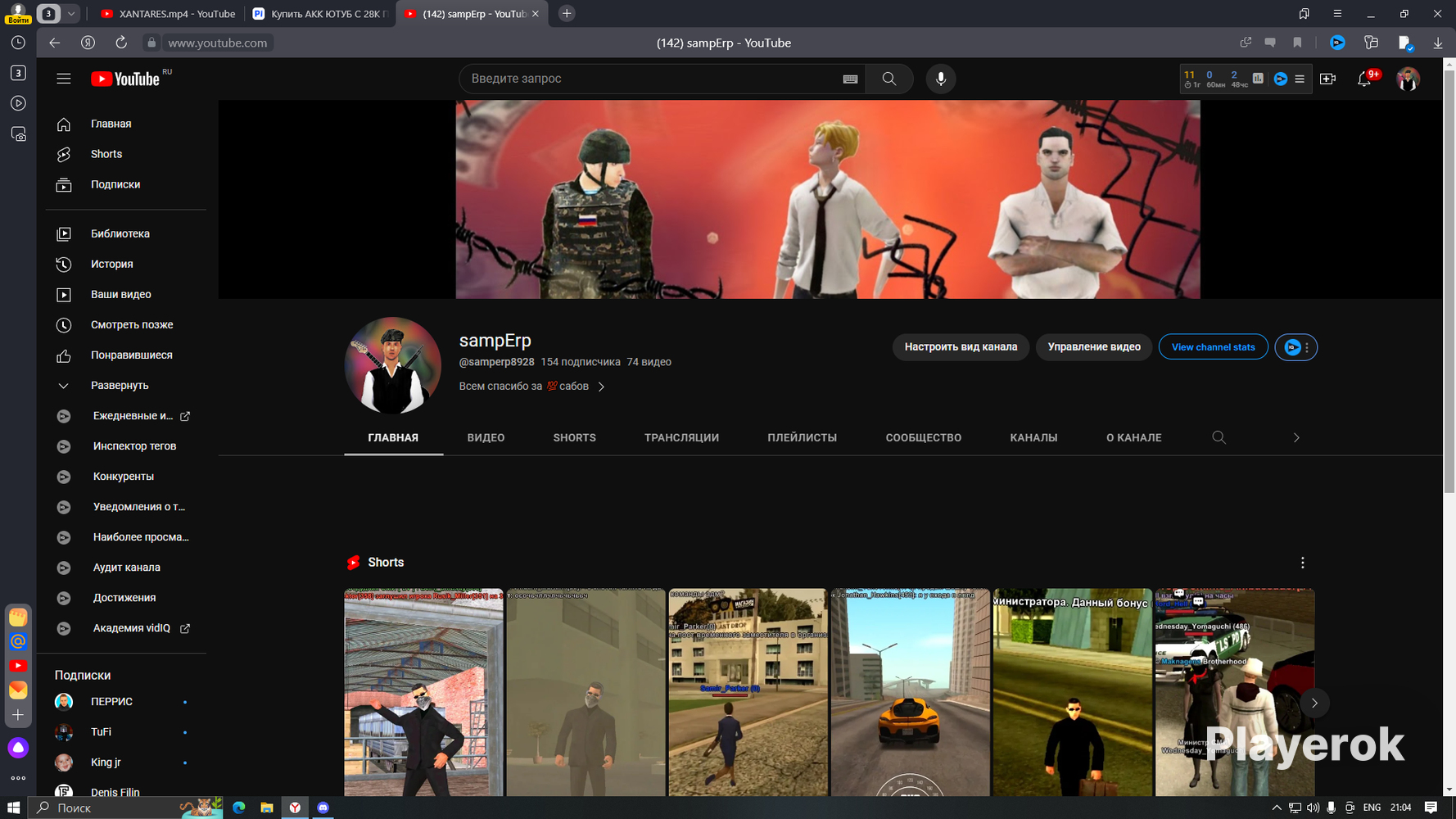Open File Explorer from the taskbar
This screenshot has height=819, width=1456.
[x=266, y=808]
